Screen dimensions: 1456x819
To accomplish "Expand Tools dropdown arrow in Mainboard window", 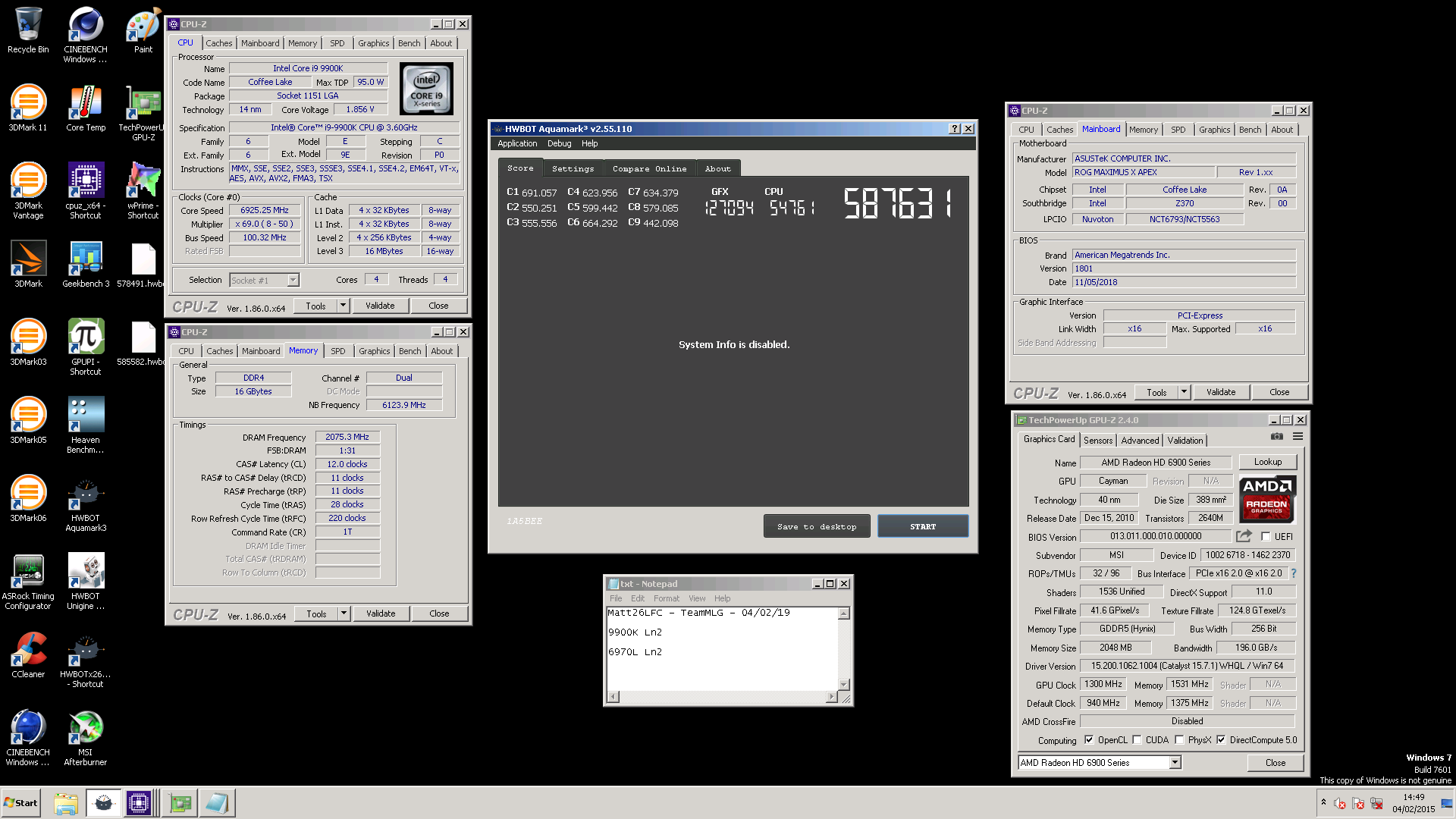I will [1184, 392].
